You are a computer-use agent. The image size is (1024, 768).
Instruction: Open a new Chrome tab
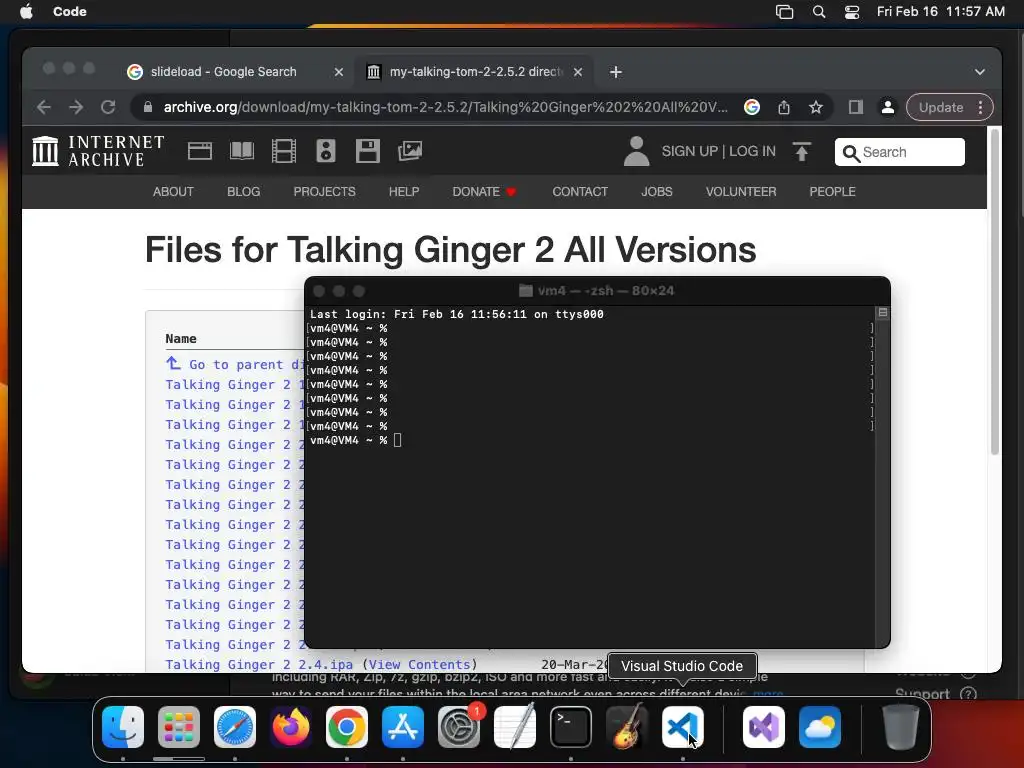[x=616, y=72]
